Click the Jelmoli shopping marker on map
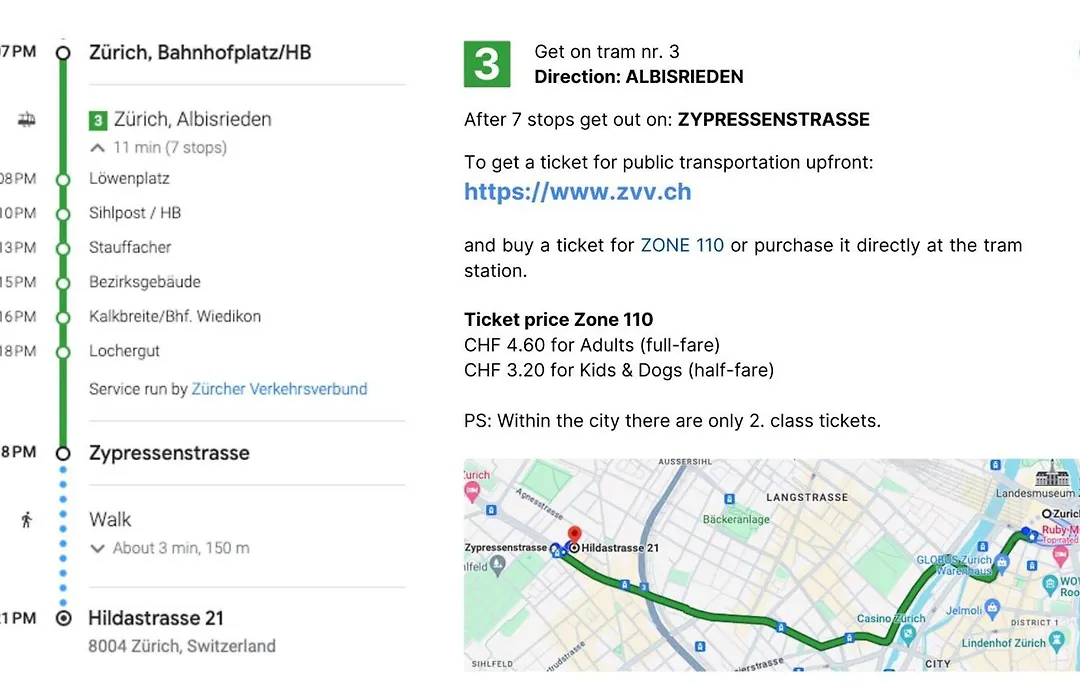 click(x=992, y=608)
